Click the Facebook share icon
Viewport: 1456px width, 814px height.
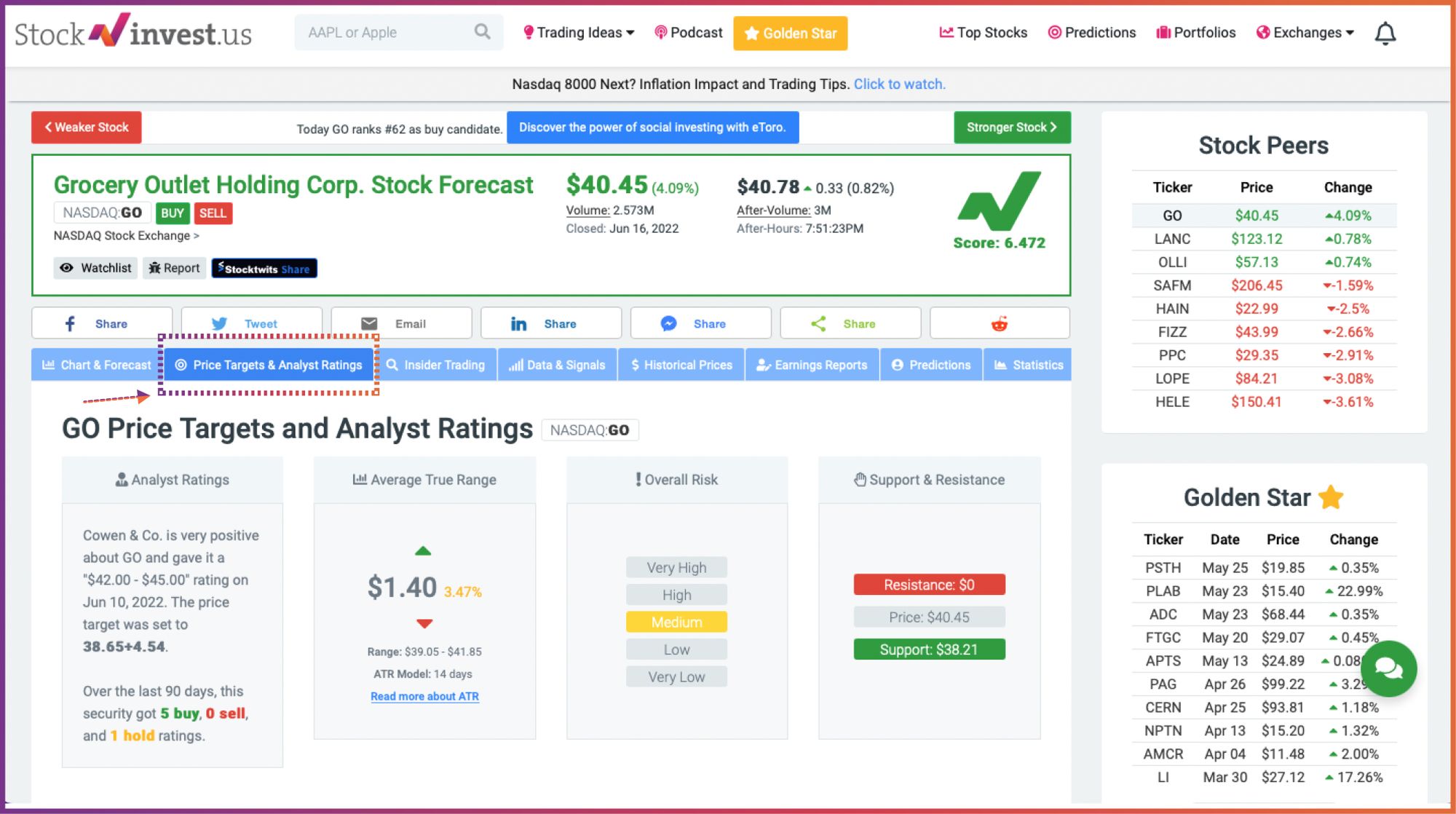point(70,323)
